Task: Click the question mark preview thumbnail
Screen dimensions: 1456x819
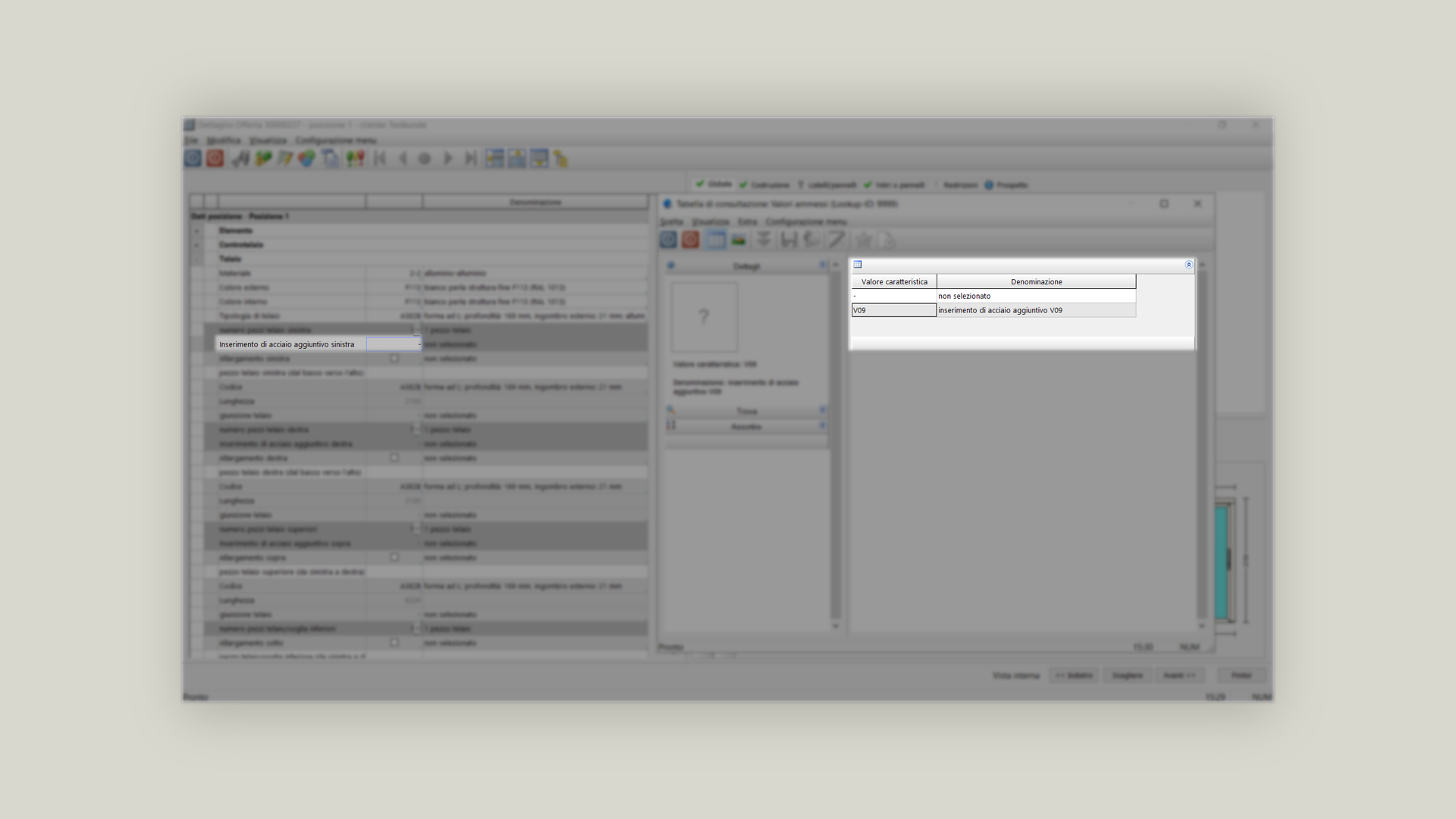Action: coord(704,317)
